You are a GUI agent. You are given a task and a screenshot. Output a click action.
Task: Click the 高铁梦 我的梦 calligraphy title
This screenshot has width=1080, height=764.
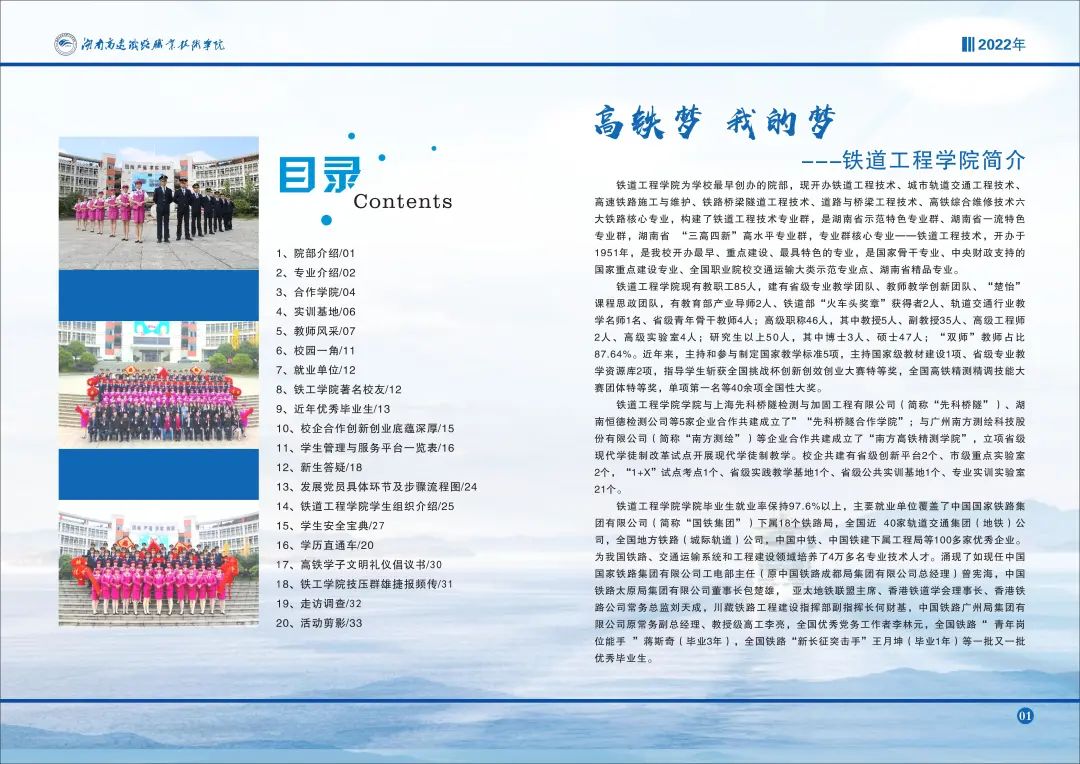point(715,123)
